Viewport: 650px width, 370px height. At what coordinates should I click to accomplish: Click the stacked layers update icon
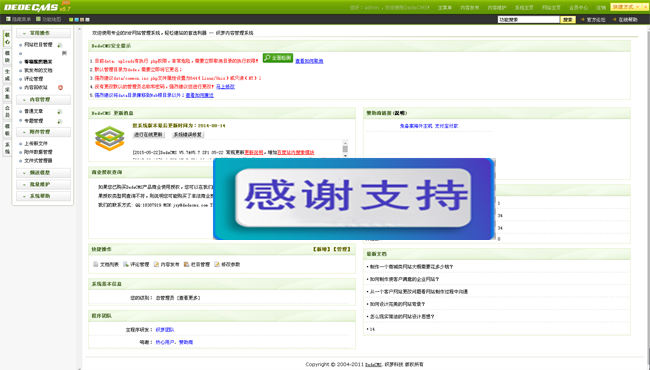pos(109,138)
